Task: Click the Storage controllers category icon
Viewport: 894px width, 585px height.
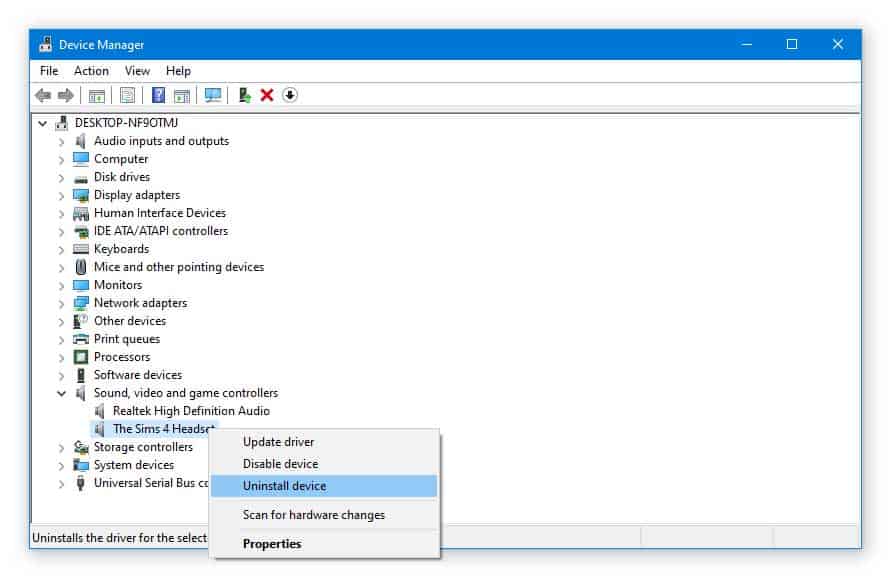Action: click(x=81, y=448)
